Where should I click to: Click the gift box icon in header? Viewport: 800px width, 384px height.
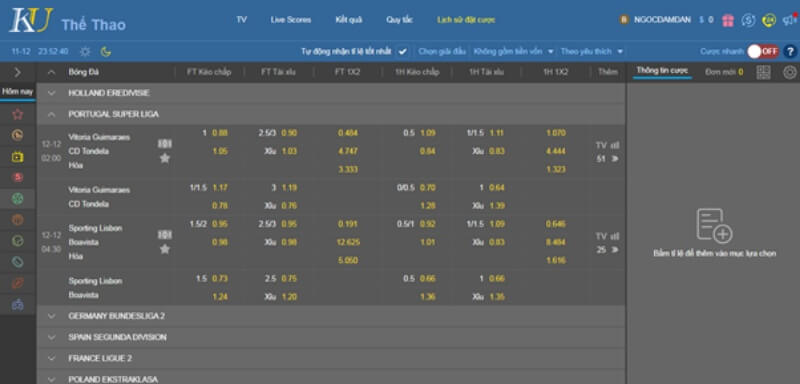728,20
